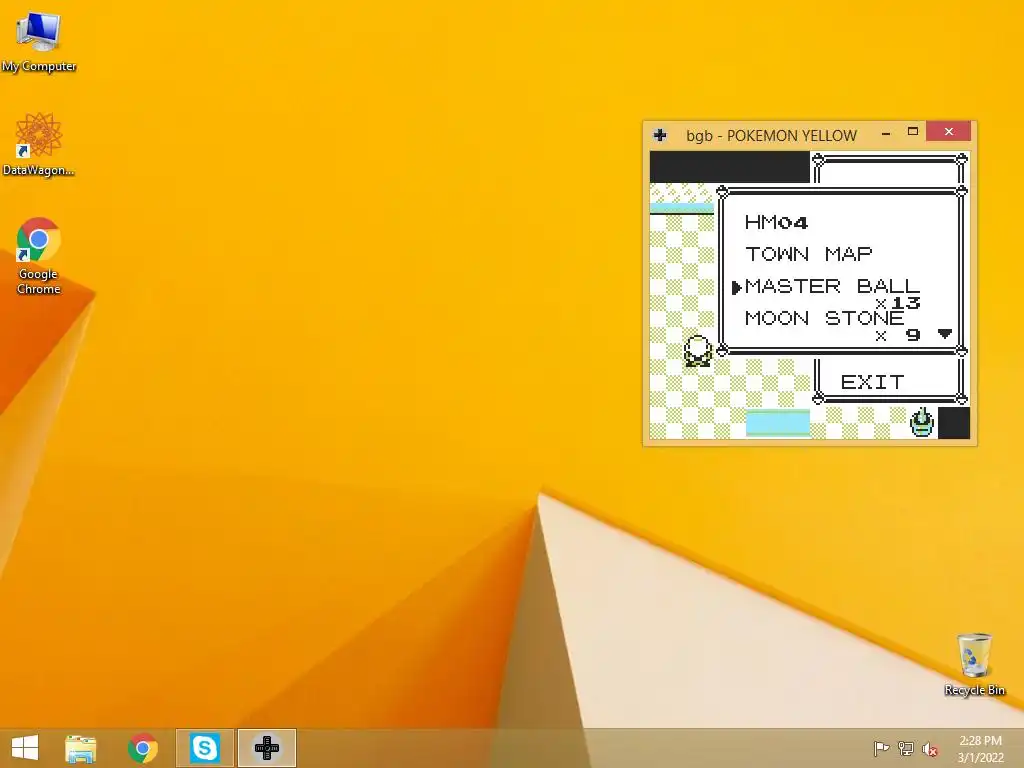Select the Google Chrome desktop shortcut

(x=39, y=256)
